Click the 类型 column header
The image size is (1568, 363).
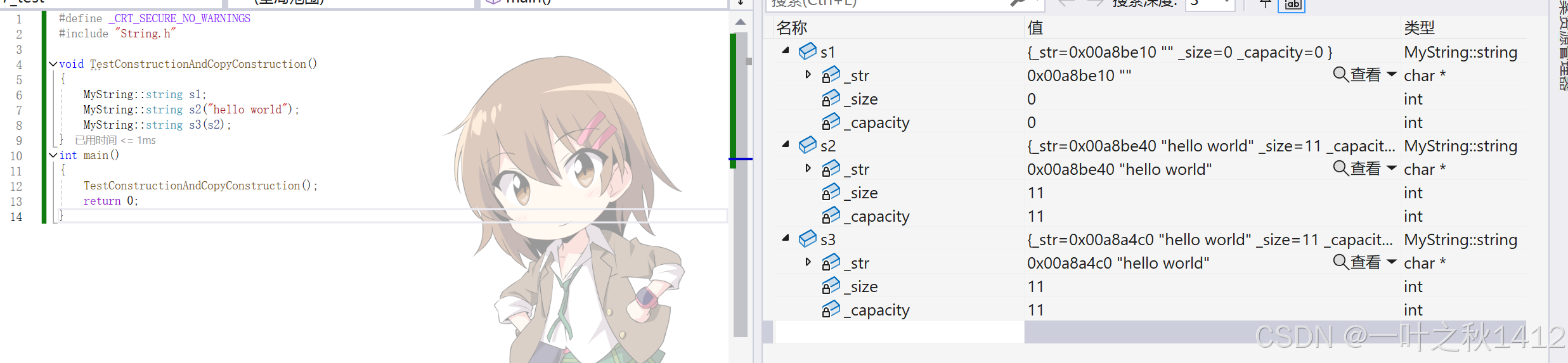[x=1419, y=28]
